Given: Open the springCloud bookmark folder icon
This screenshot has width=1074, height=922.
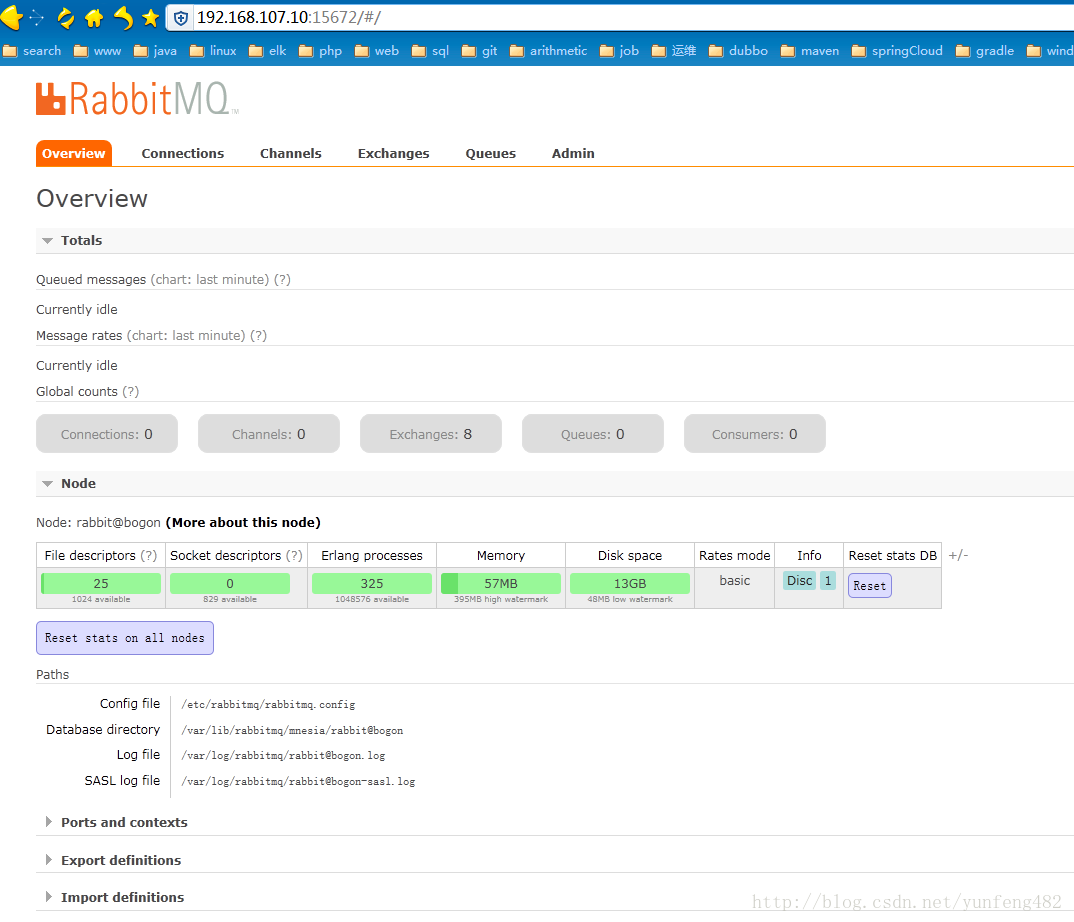Looking at the screenshot, I should pyautogui.click(x=858, y=50).
